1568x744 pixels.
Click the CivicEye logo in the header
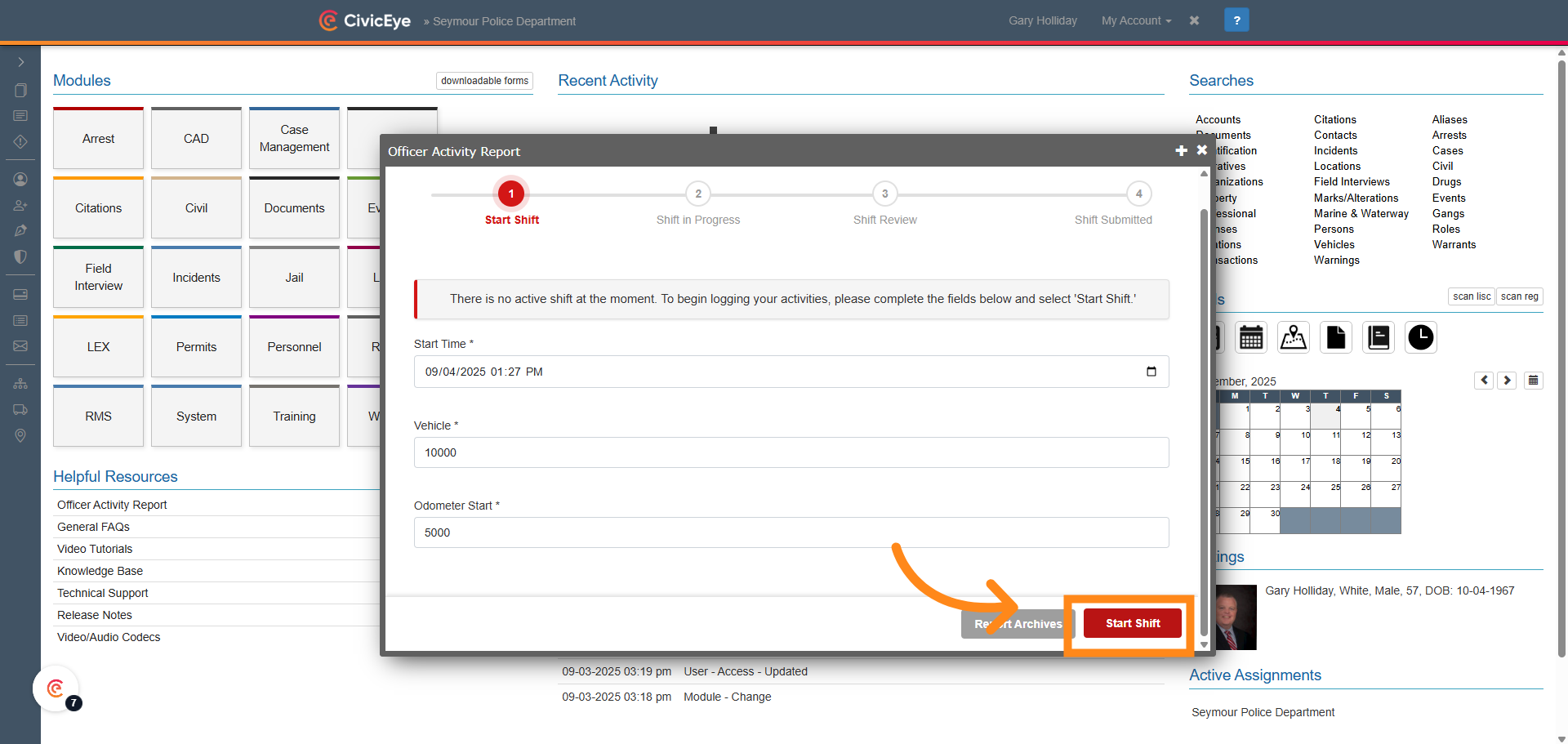pyautogui.click(x=365, y=20)
